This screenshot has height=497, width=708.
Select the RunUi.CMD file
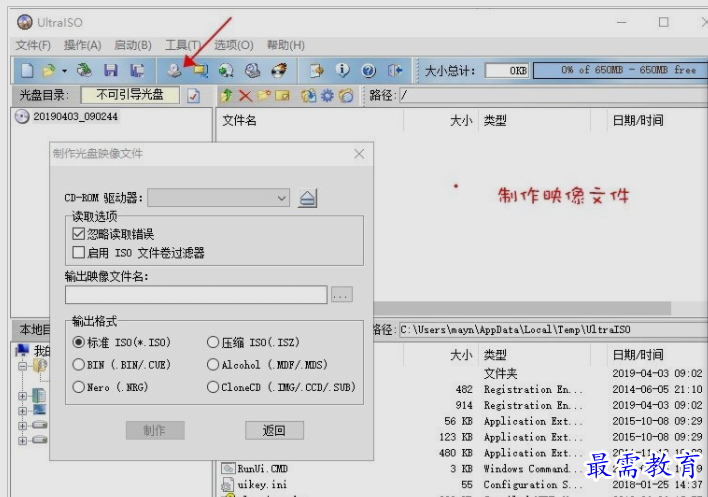click(263, 469)
